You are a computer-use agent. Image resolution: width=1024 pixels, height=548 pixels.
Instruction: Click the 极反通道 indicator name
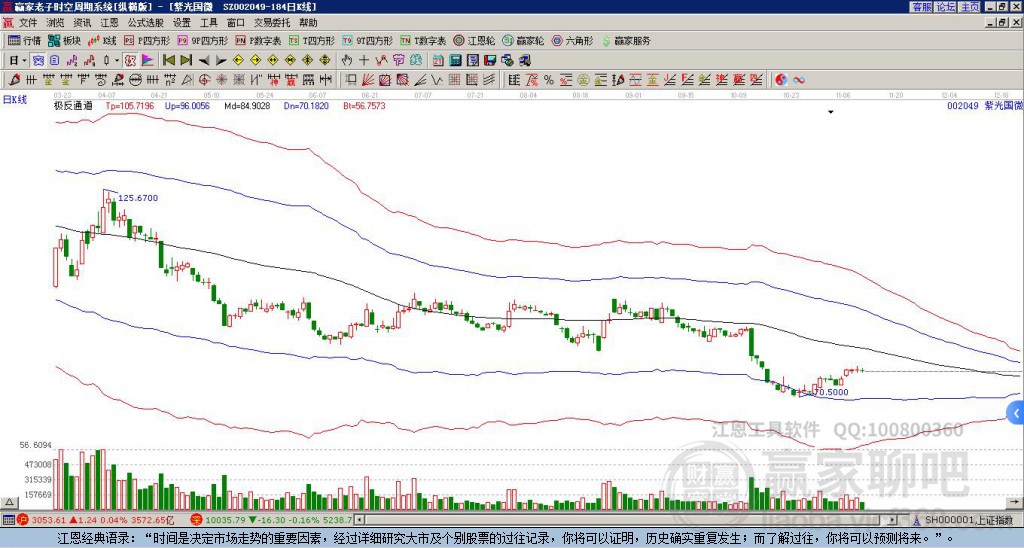(72, 105)
